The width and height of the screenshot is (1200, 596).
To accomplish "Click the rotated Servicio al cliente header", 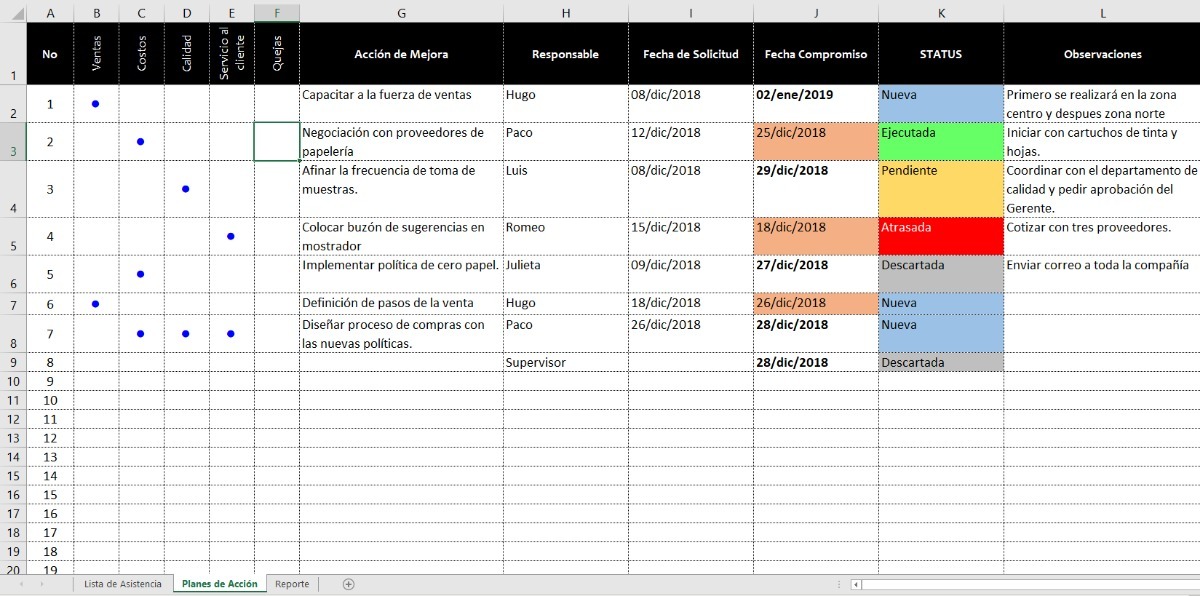I will [x=232, y=54].
